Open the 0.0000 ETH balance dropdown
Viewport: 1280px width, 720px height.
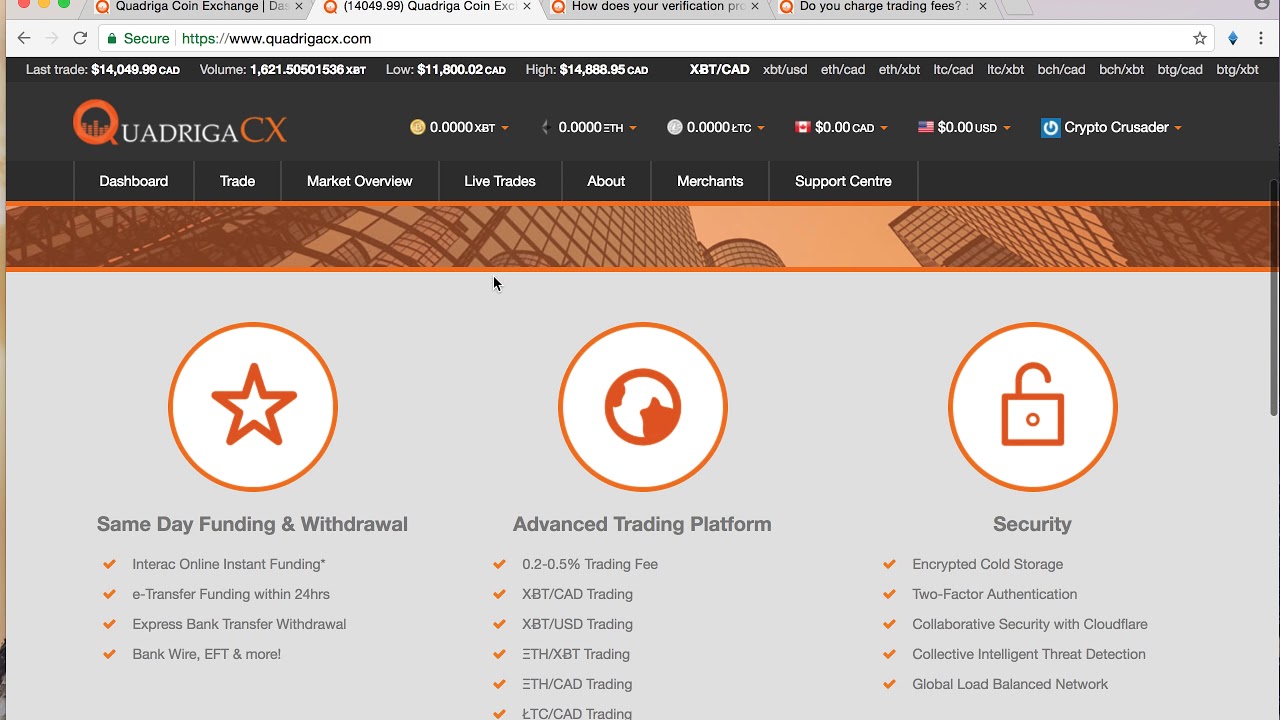(588, 127)
